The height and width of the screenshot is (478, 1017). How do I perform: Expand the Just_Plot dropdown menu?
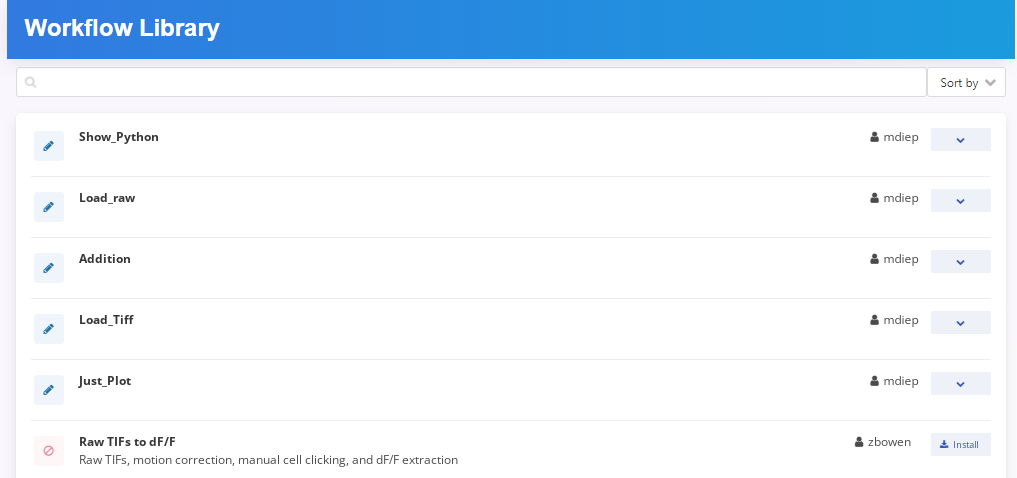click(960, 384)
